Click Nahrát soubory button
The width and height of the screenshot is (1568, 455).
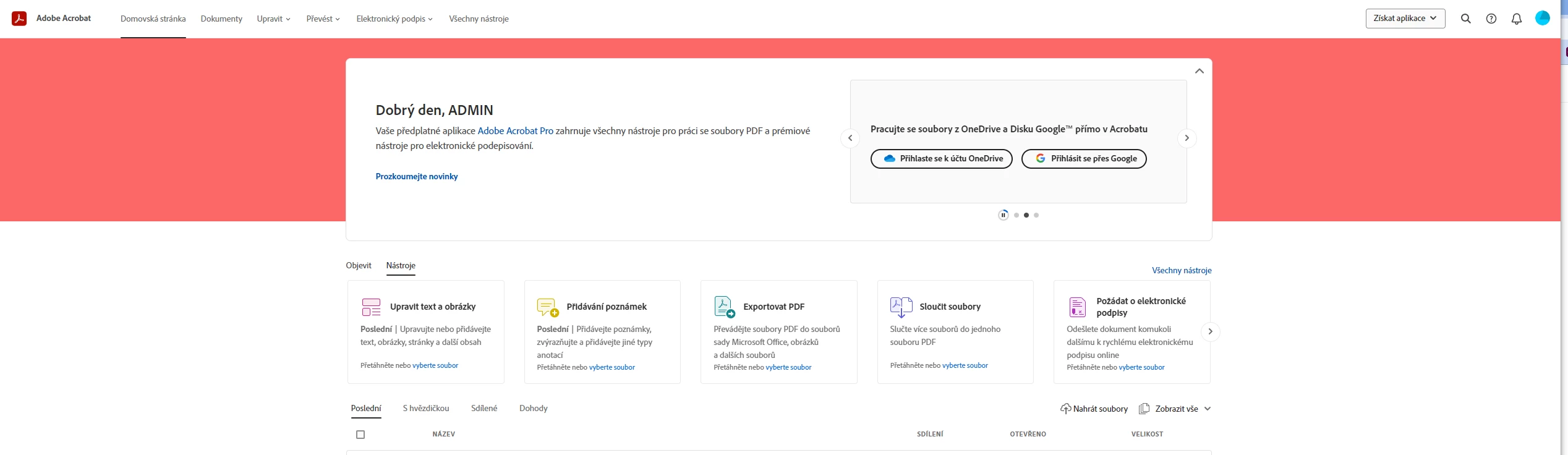click(x=1094, y=409)
